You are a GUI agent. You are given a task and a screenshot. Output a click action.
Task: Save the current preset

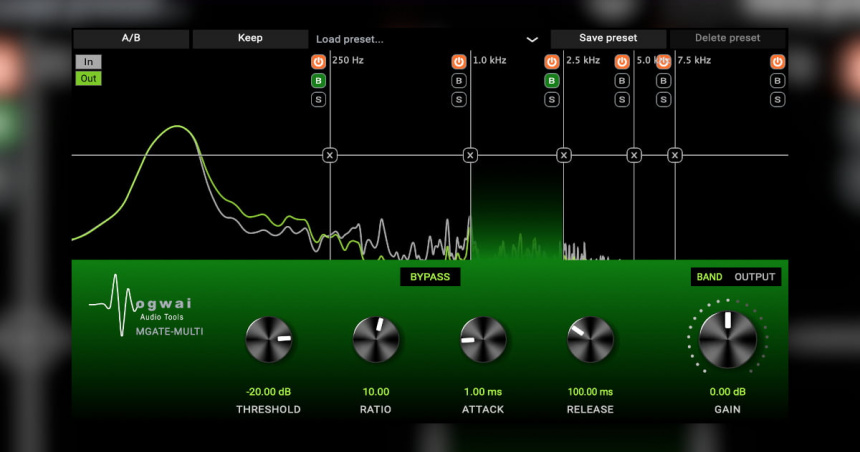(x=608, y=38)
